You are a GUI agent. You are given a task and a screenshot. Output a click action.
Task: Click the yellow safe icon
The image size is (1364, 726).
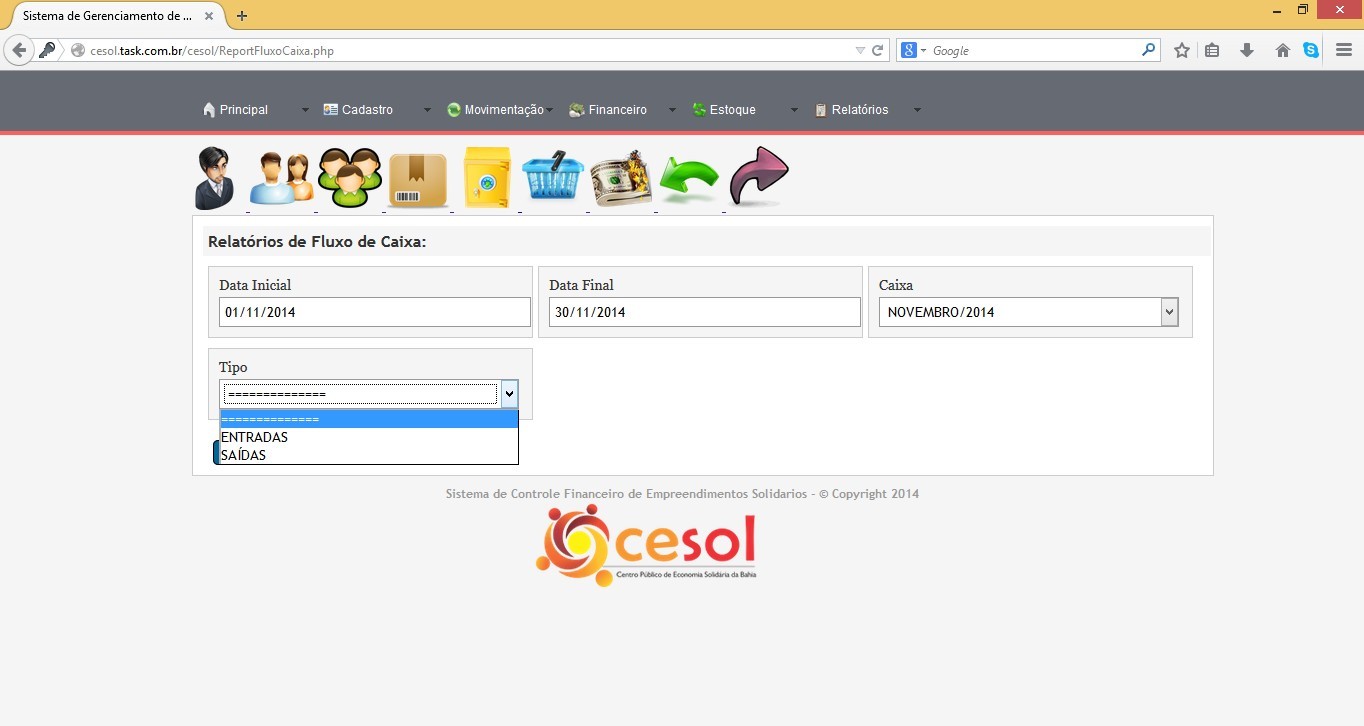[x=487, y=178]
